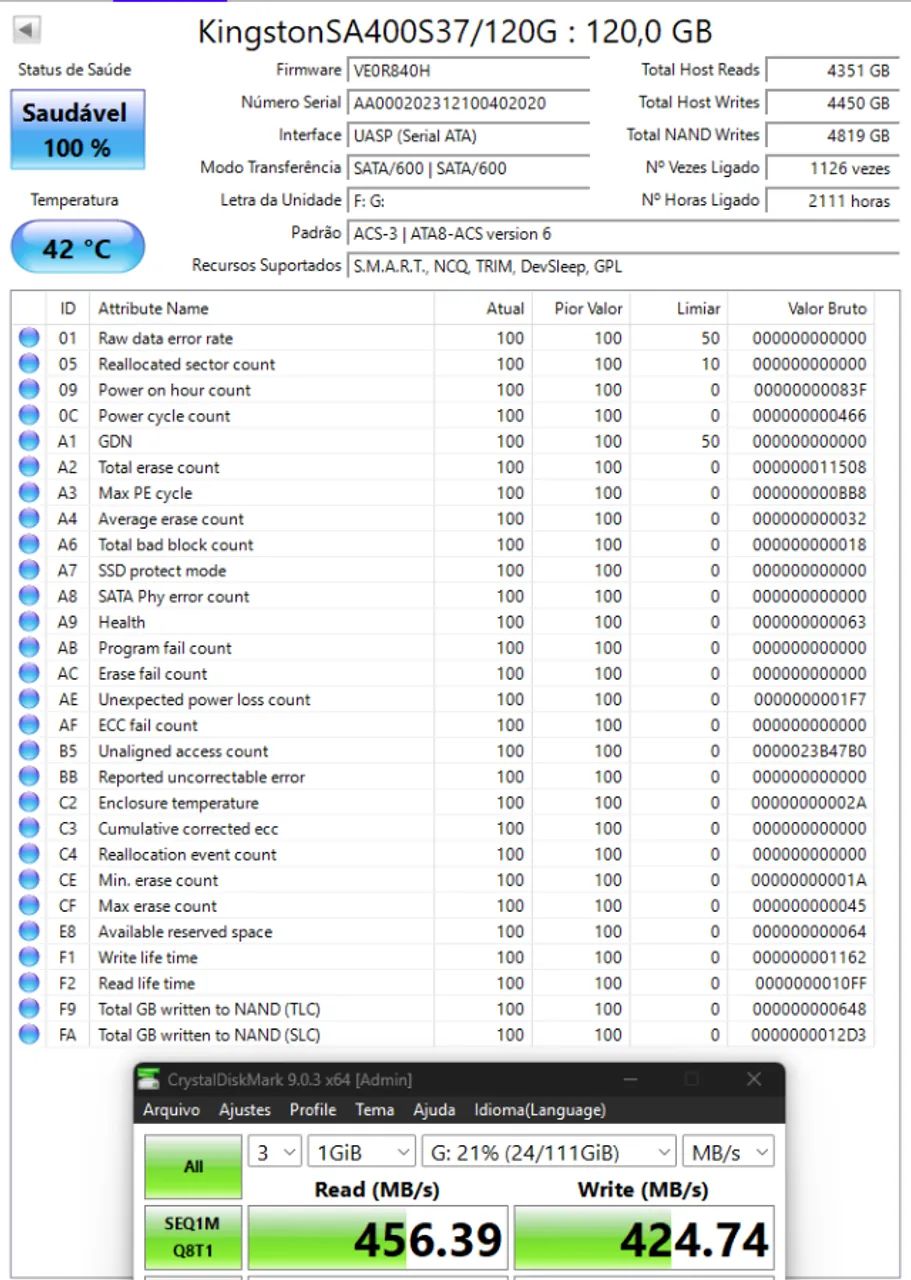Click Firmware field showing VE0R840H
This screenshot has width=911, height=1280.
pos(468,71)
